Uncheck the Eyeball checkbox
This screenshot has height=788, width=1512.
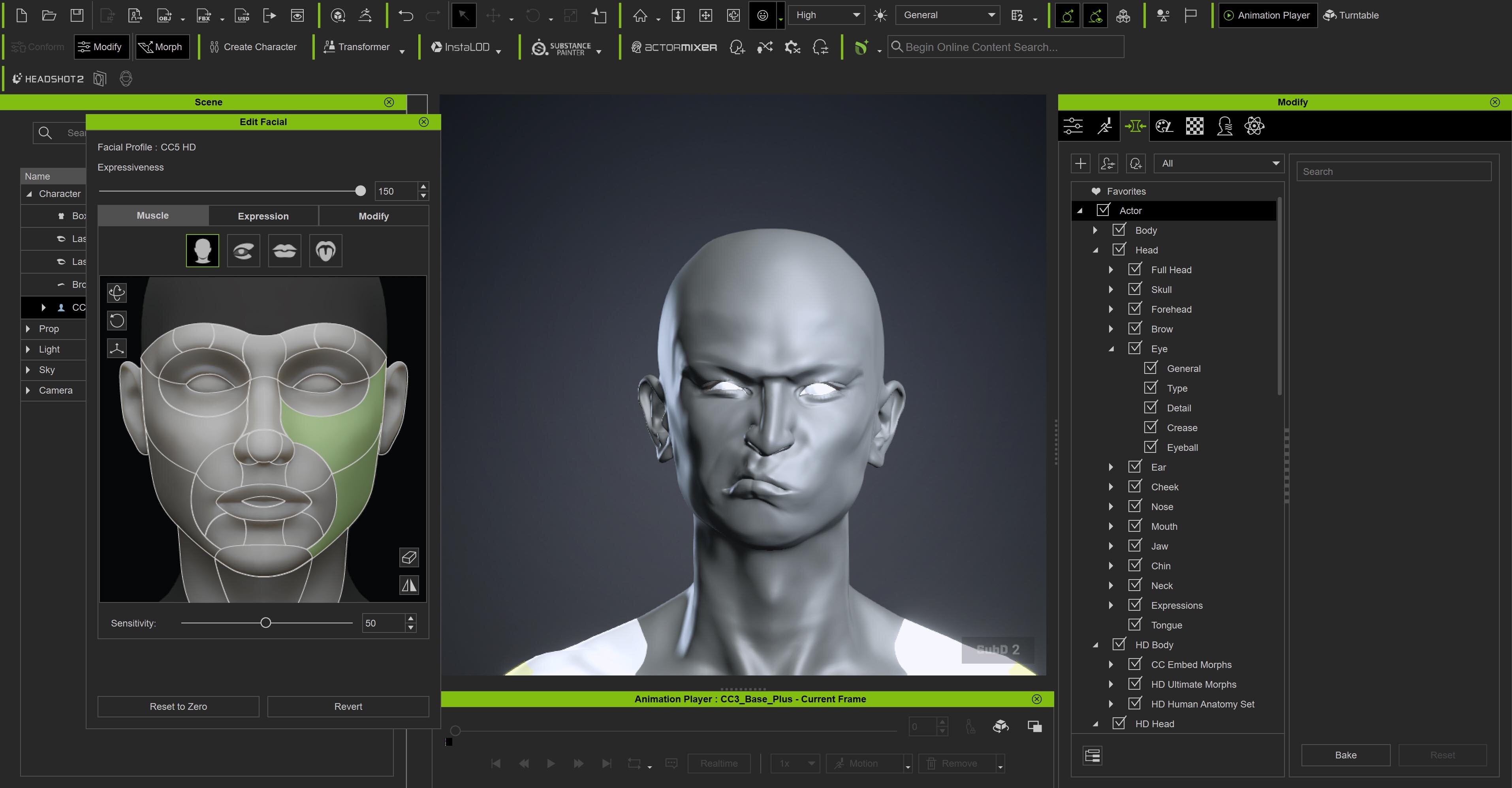[1151, 447]
